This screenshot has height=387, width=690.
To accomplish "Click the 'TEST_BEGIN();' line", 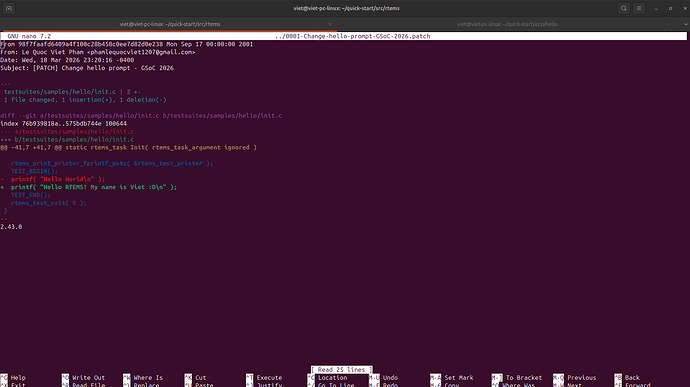I will click(34, 171).
